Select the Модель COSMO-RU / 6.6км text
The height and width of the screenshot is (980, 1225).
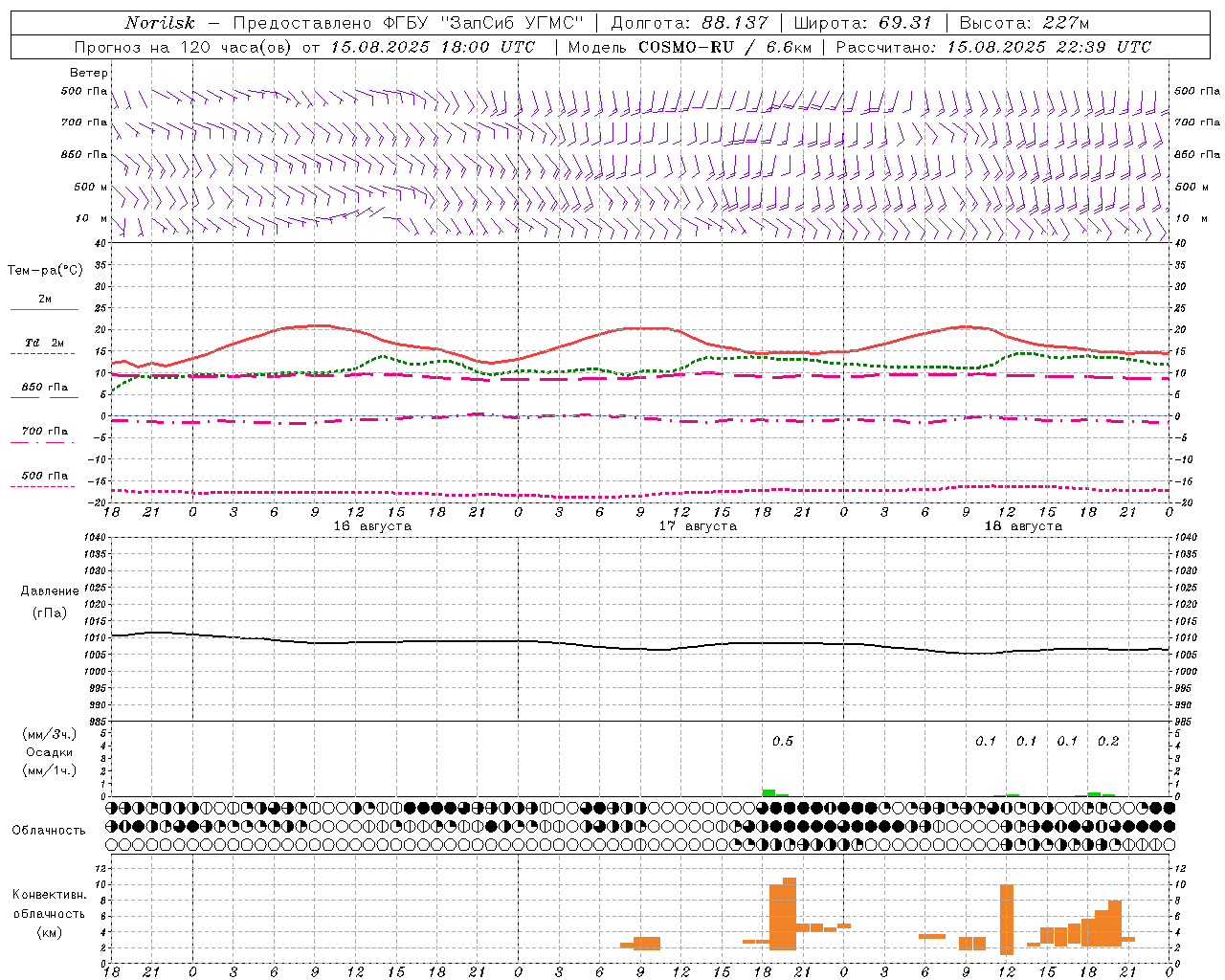click(690, 47)
